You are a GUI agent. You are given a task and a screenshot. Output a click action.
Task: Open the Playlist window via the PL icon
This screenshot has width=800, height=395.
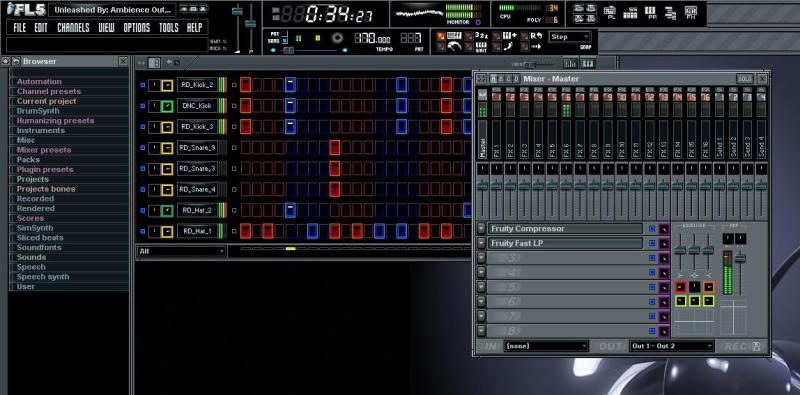tap(609, 12)
